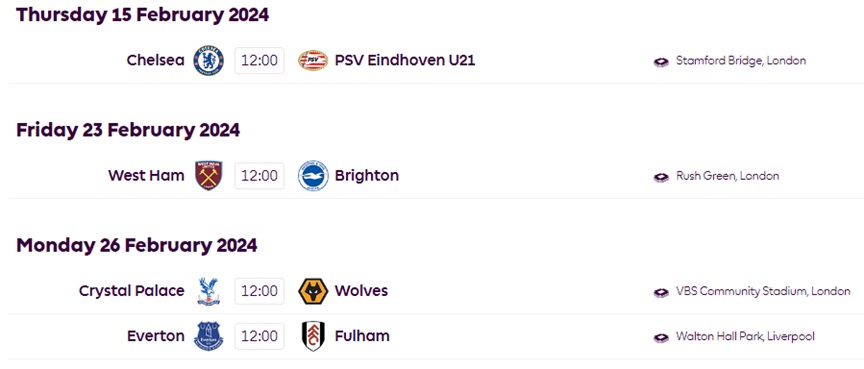Click the Crystal Palace team name
Image resolution: width=864 pixels, height=369 pixels.
point(132,291)
